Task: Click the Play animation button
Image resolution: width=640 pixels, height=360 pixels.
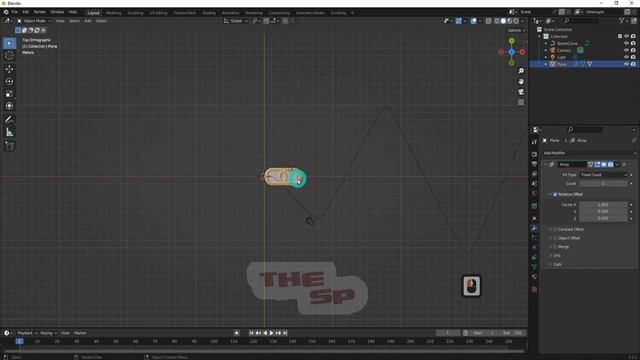Action: (271, 333)
